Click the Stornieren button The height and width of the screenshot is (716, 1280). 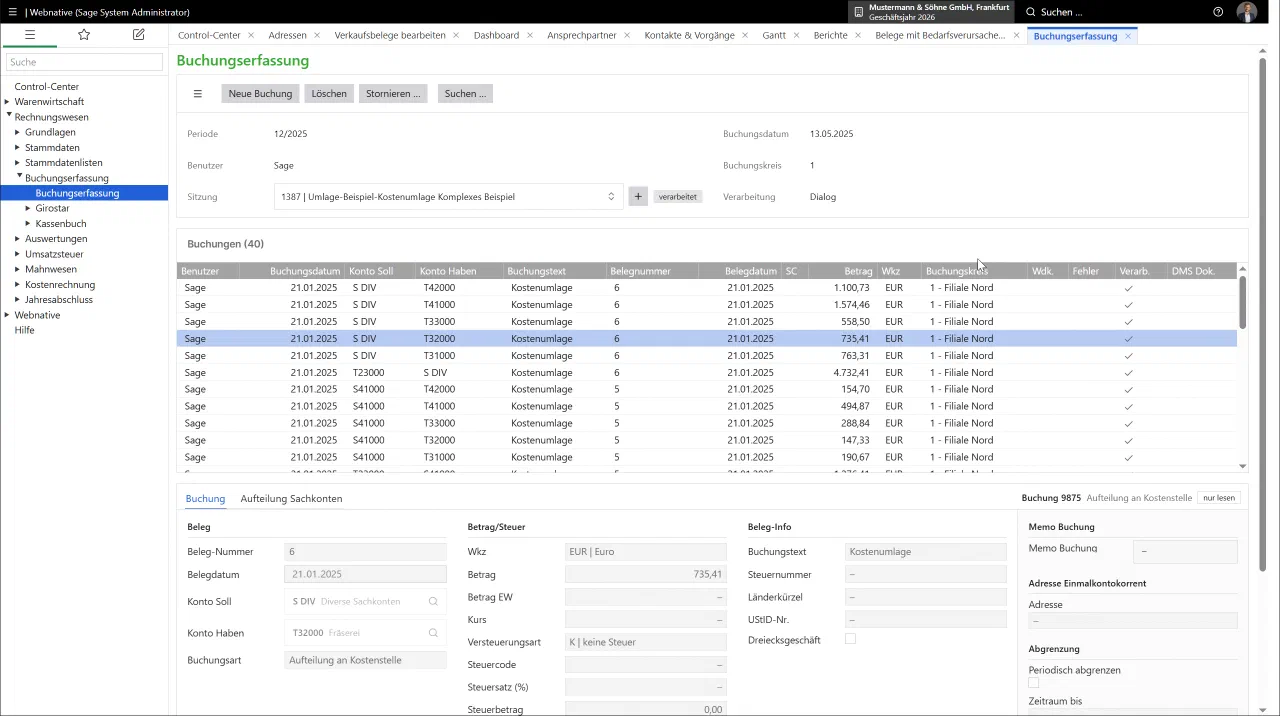pos(393,94)
